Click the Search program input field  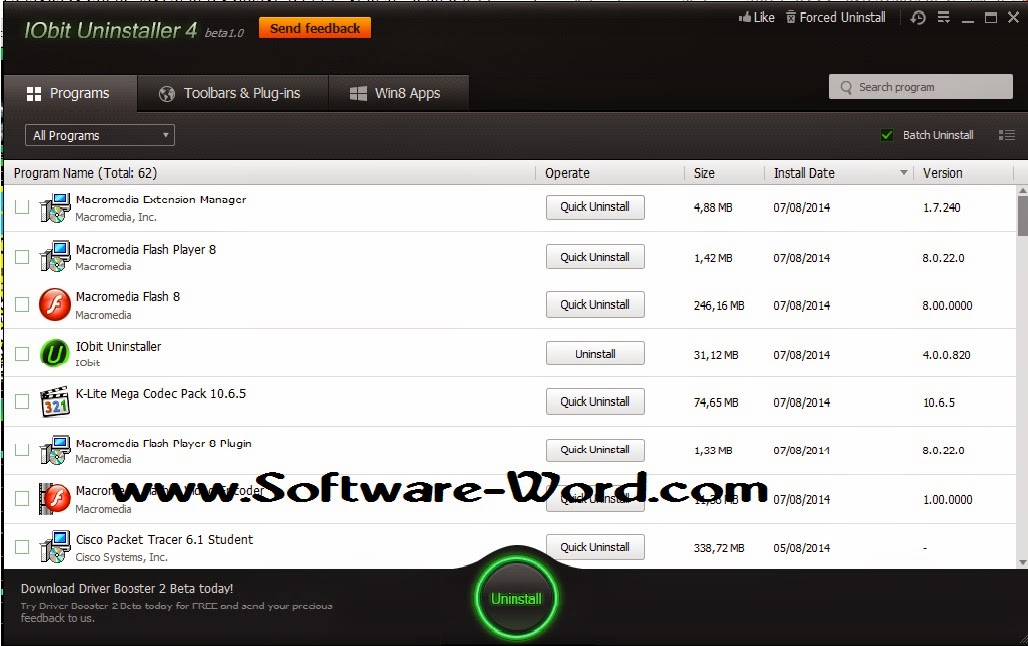[x=920, y=87]
